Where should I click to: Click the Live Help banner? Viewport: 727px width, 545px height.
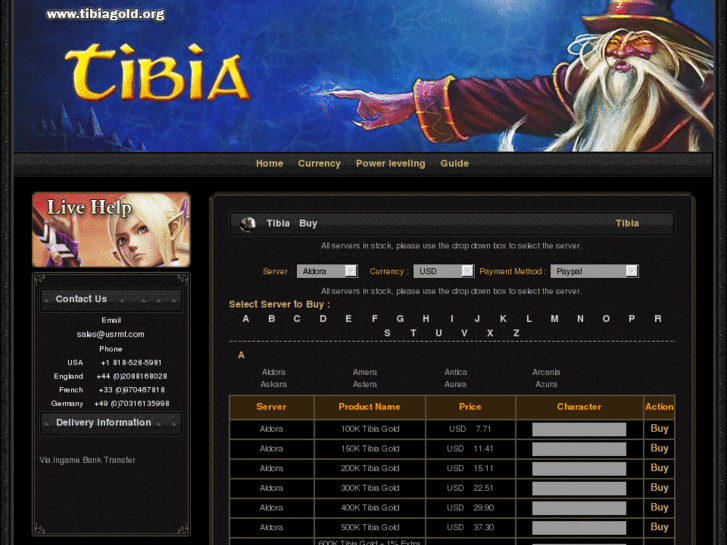[x=111, y=230]
